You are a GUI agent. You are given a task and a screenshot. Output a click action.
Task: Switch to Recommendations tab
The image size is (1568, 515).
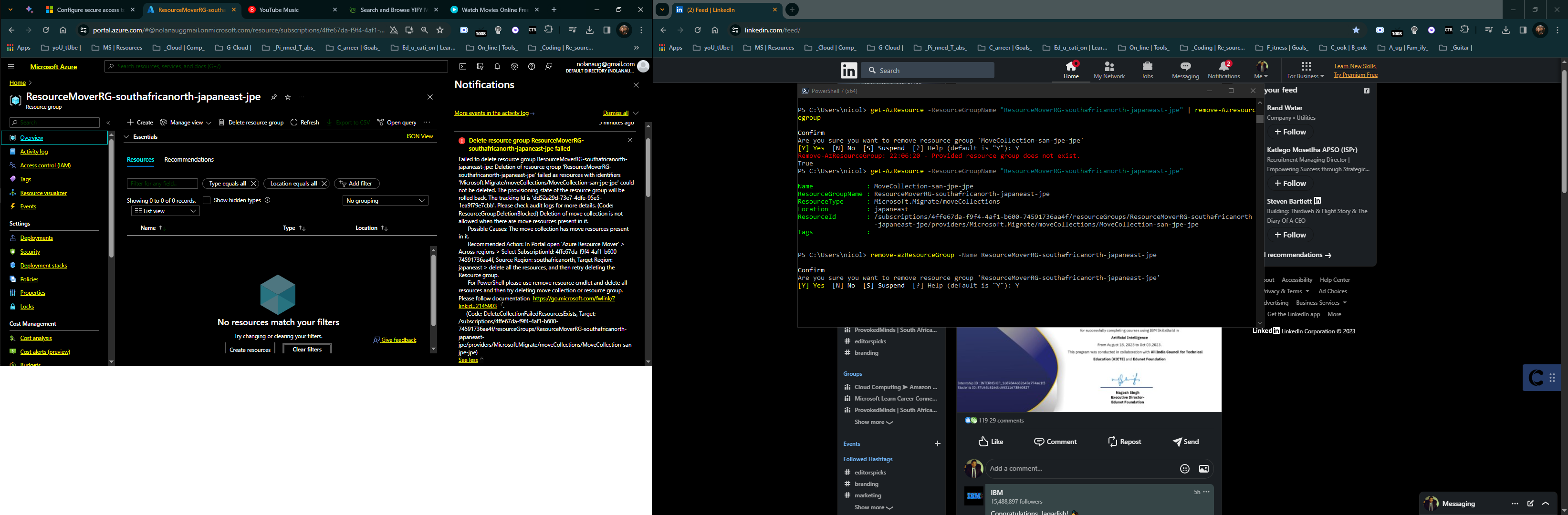(188, 160)
